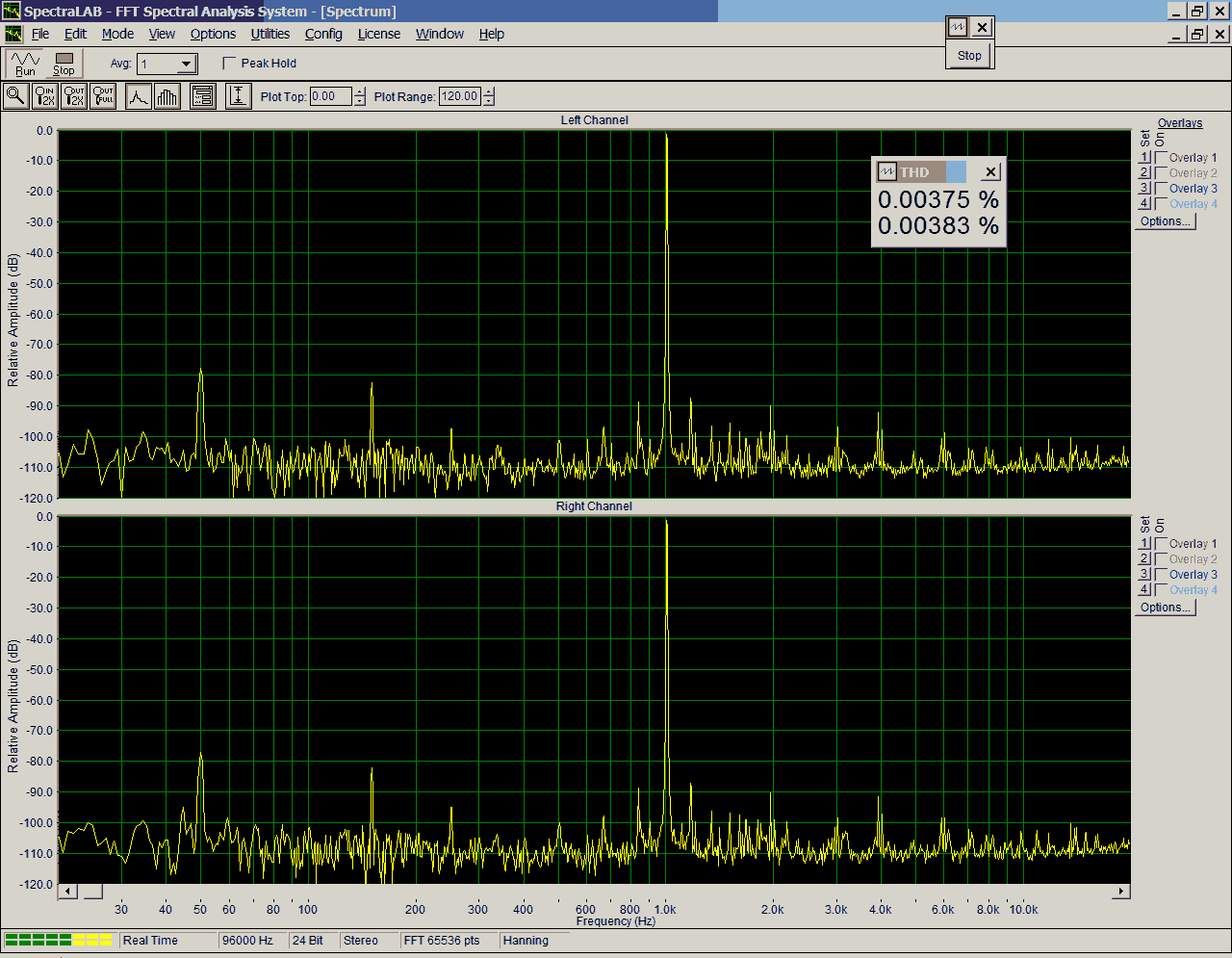Enable the Peak Hold checkbox
The height and width of the screenshot is (958, 1232).
click(229, 64)
